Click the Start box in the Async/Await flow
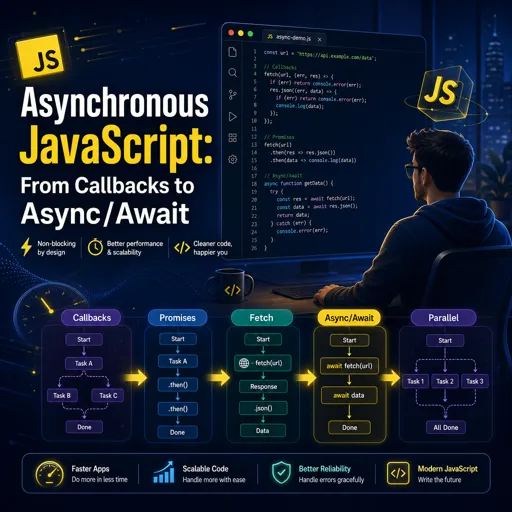Image resolution: width=512 pixels, height=512 pixels. pyautogui.click(x=349, y=340)
